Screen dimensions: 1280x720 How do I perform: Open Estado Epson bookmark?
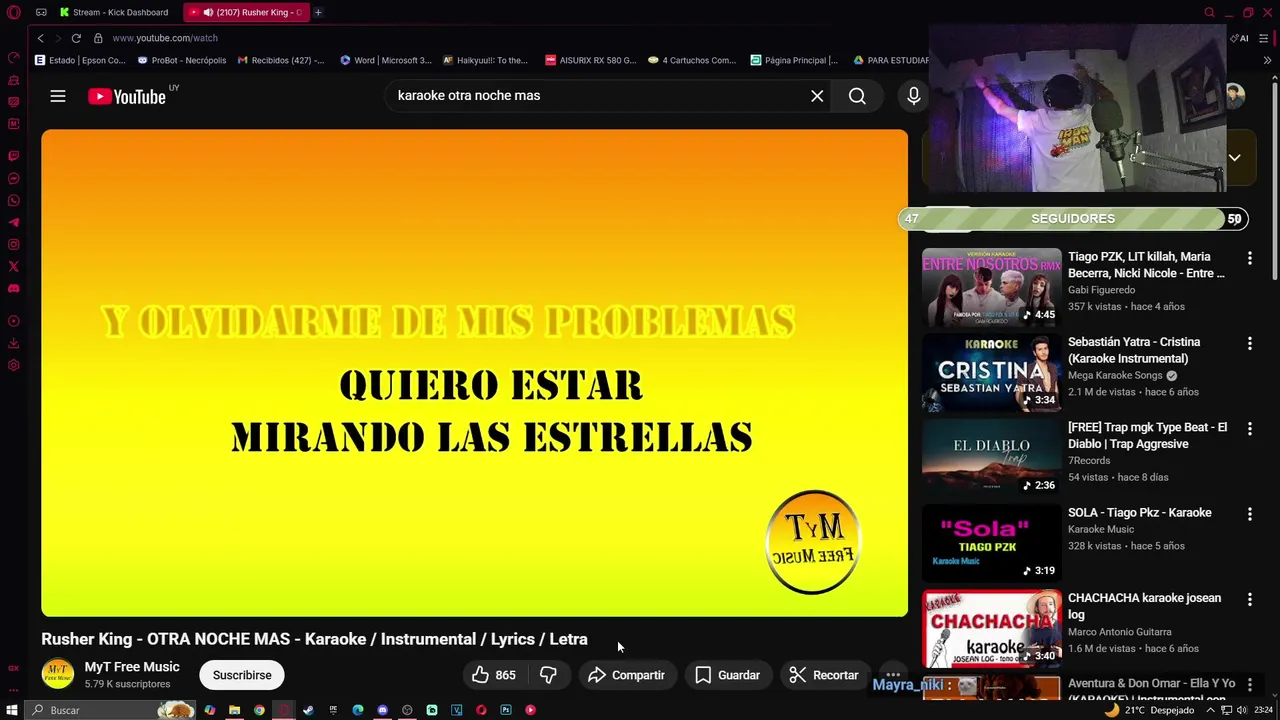click(80, 60)
